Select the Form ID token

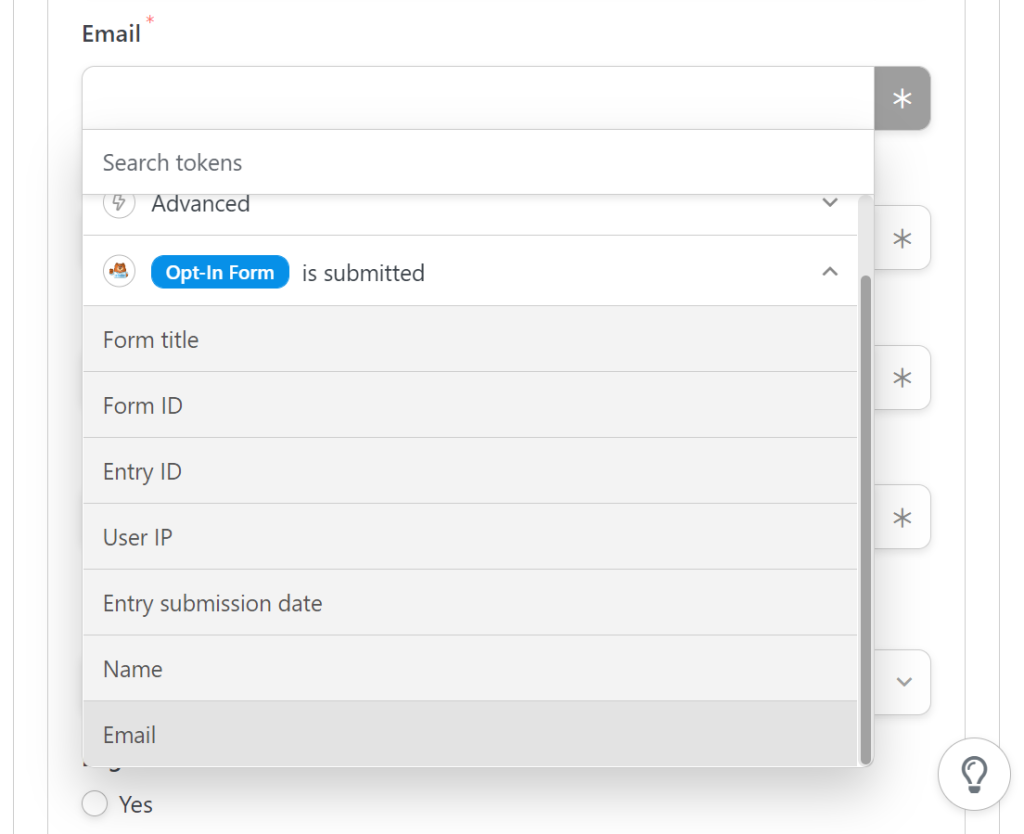(470, 406)
